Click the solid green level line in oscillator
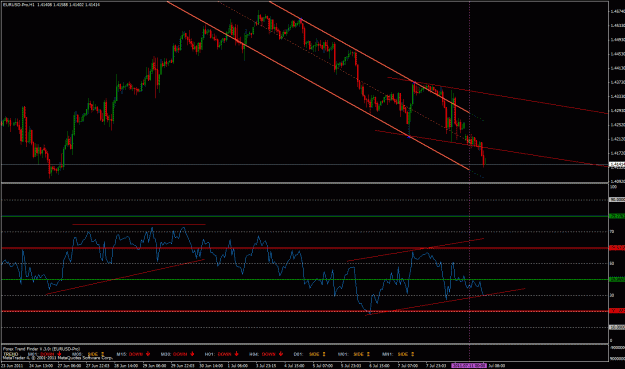This screenshot has width=625, height=369. [x=305, y=216]
